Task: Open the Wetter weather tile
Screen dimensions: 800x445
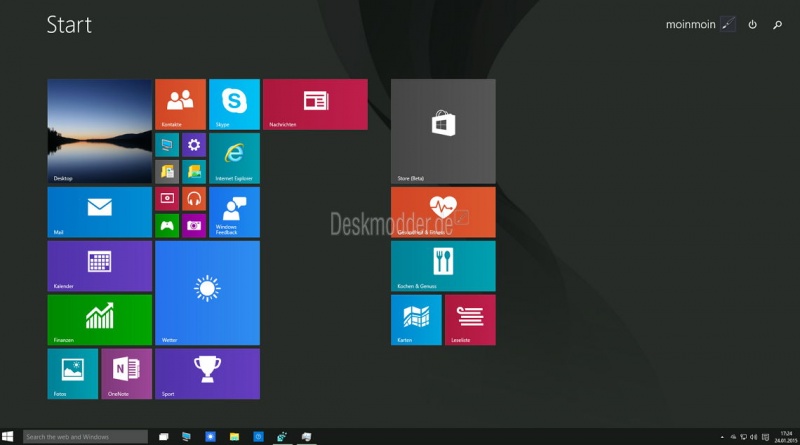Action: [x=207, y=292]
